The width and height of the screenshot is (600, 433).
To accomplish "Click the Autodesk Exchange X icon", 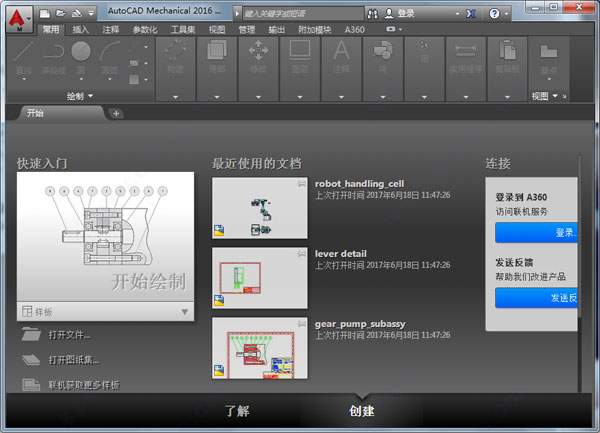I will (x=471, y=14).
